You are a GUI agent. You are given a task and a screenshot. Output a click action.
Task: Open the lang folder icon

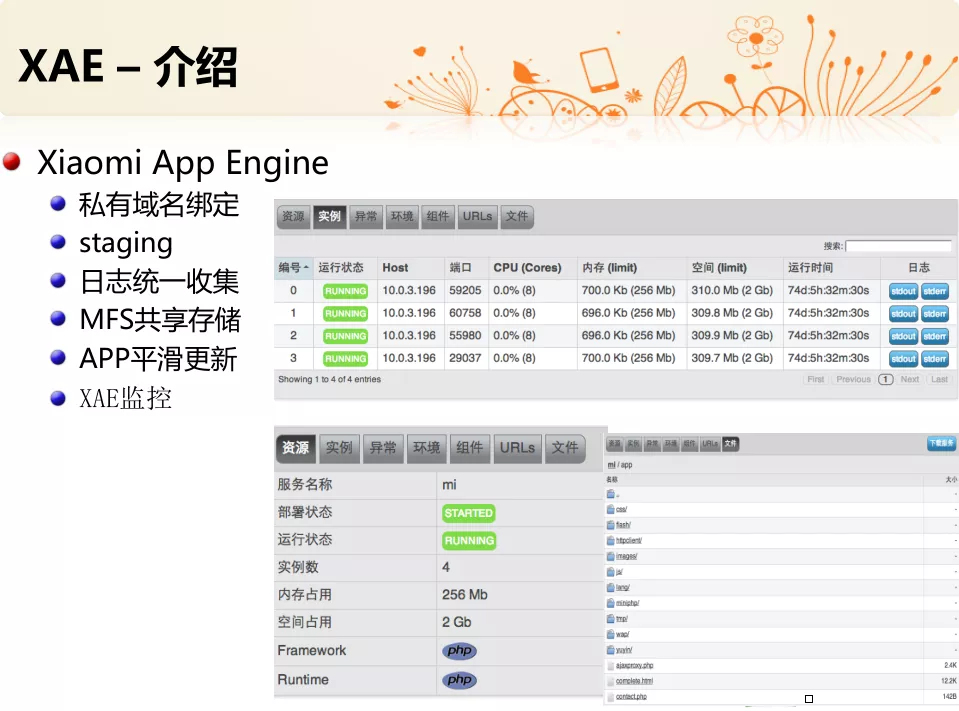pyautogui.click(x=610, y=587)
